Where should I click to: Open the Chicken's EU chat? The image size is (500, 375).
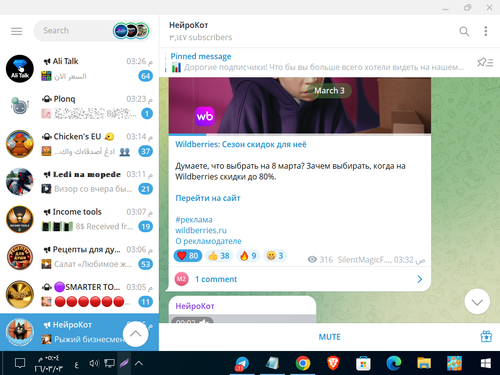tap(79, 144)
